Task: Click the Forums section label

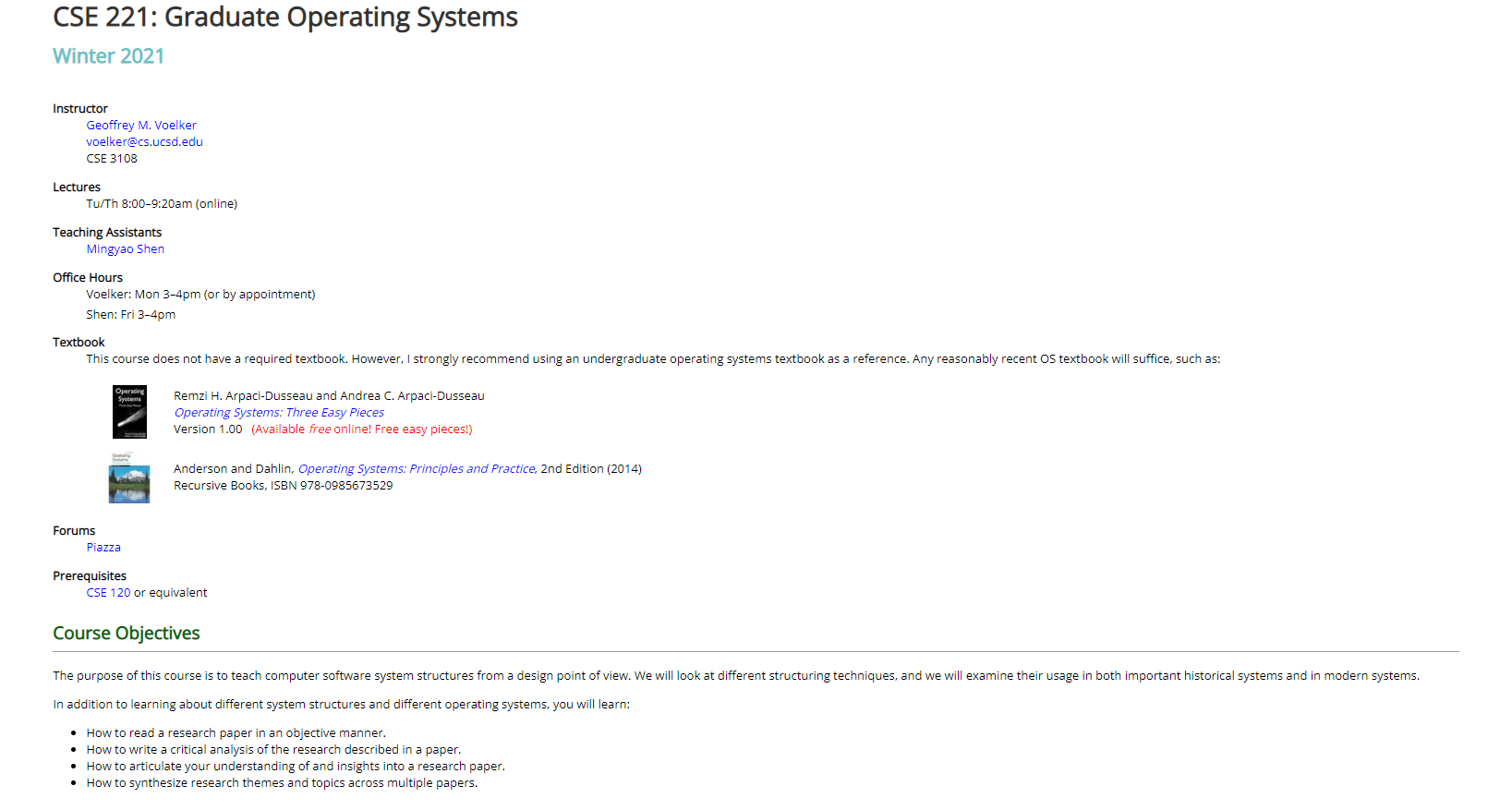Action: click(74, 530)
